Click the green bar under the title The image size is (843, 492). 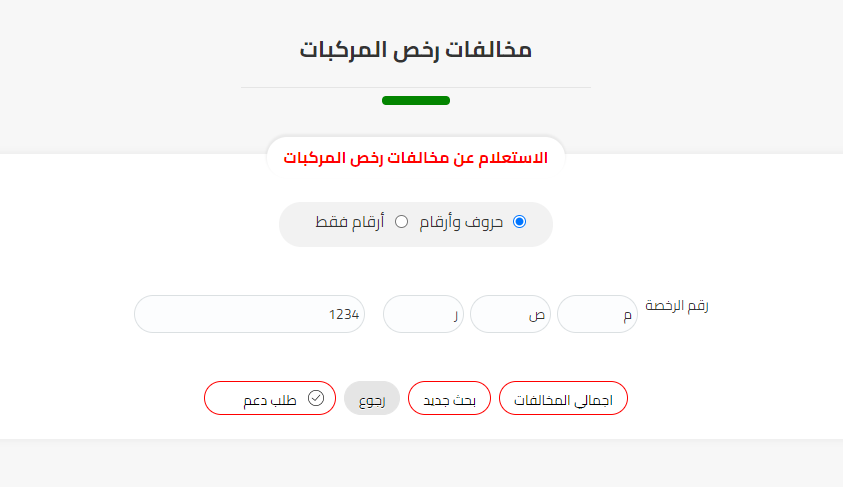416,100
